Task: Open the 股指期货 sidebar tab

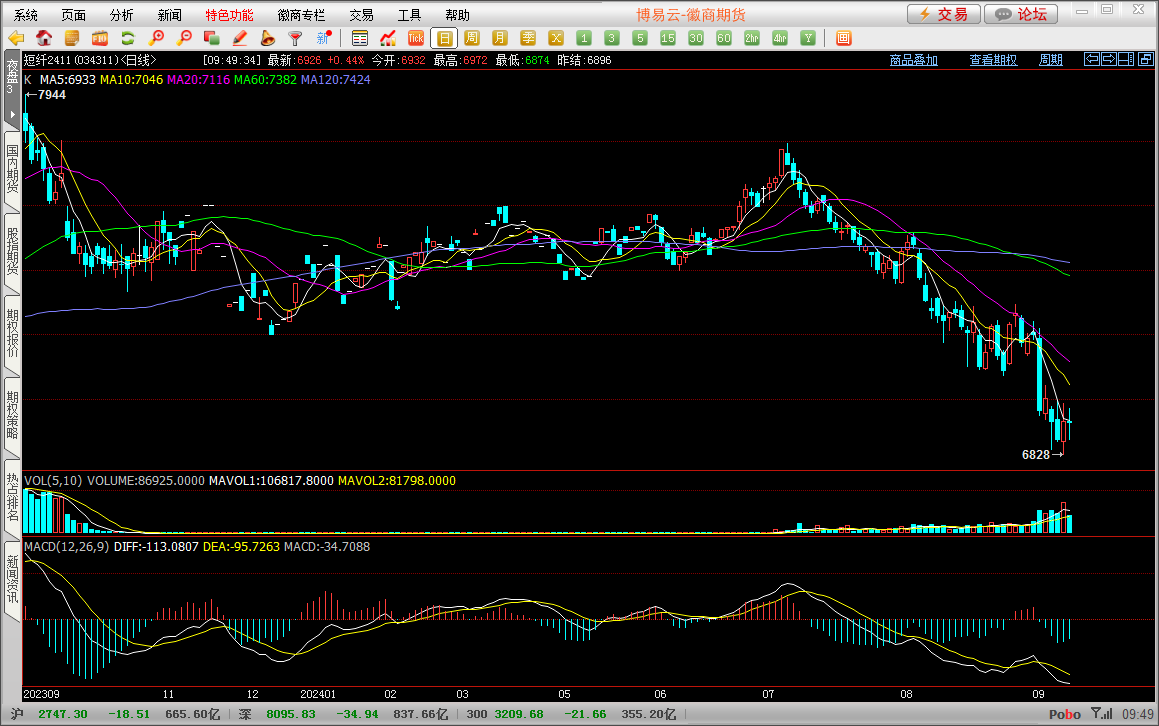Action: [x=12, y=251]
